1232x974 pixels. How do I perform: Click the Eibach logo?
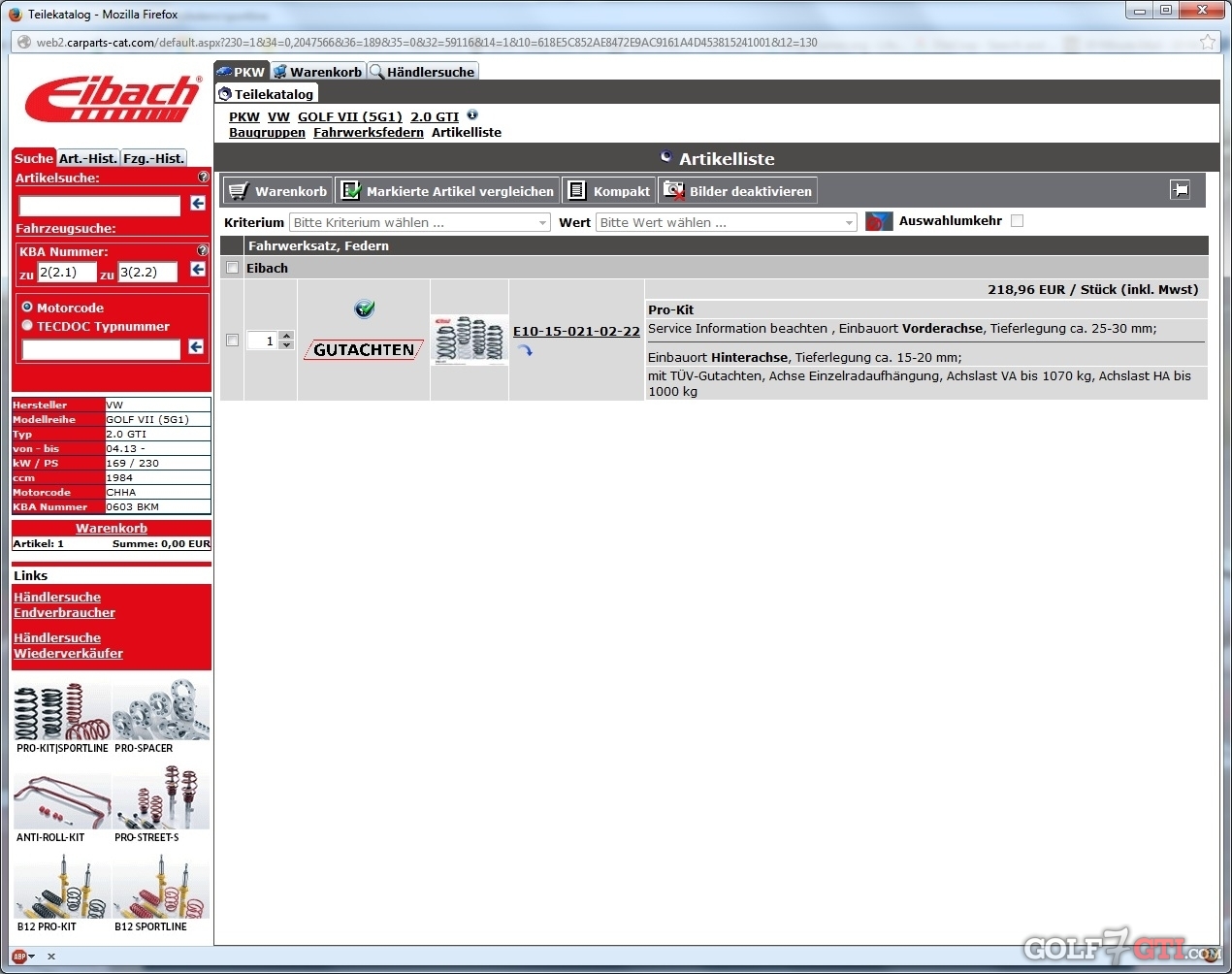[x=113, y=99]
